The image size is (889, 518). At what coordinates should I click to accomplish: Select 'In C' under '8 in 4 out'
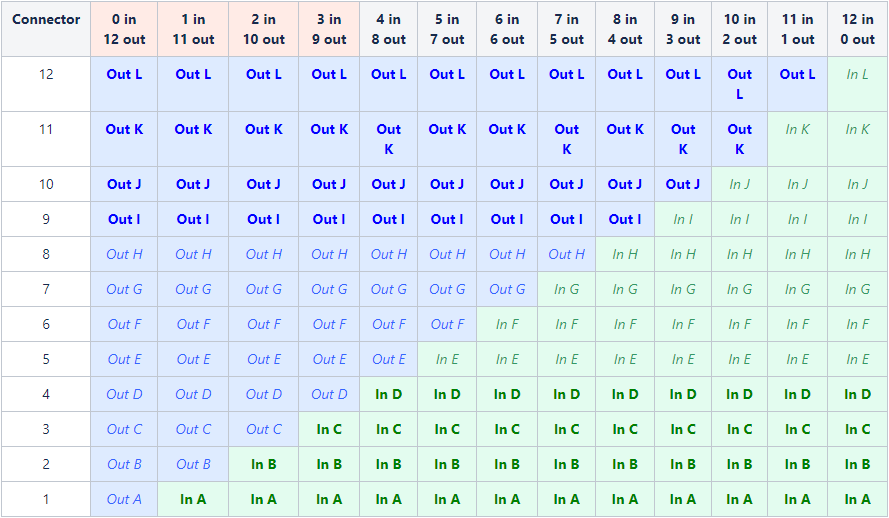(x=625, y=430)
